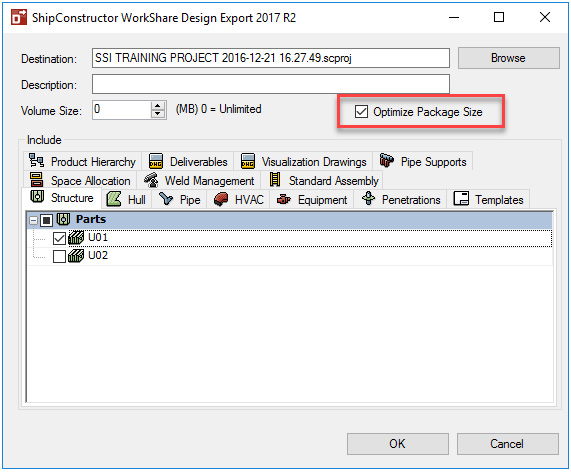
Task: Click the Destination path field
Action: 271,58
